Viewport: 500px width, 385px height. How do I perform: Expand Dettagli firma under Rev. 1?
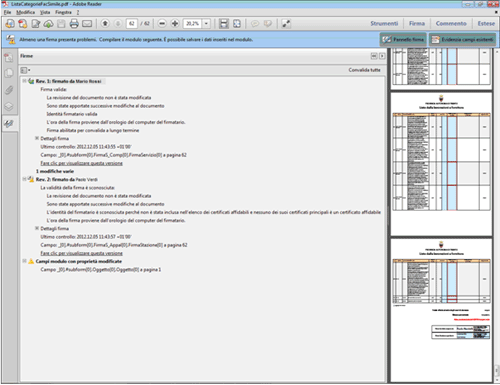37,138
